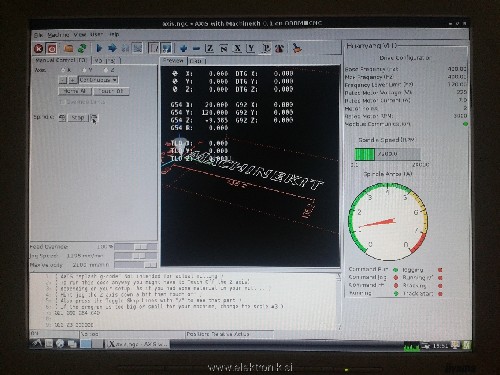Select the Z axis radio button

pos(106,70)
